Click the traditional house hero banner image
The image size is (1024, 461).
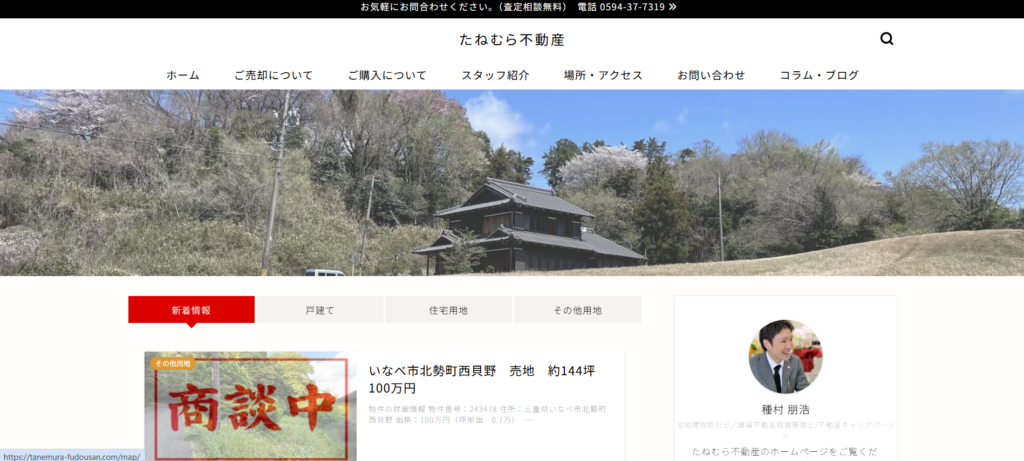pos(512,183)
